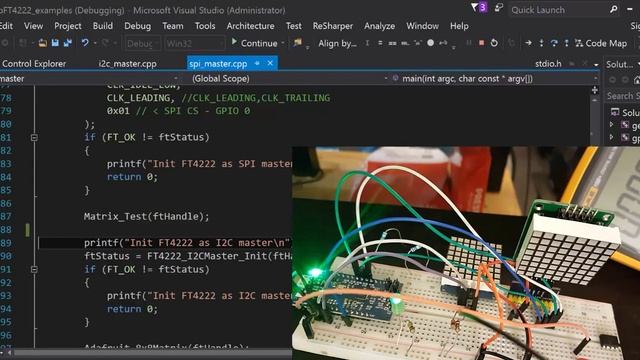Click the Save icon in toolbar
Image resolution: width=640 pixels, height=360 pixels.
55,43
